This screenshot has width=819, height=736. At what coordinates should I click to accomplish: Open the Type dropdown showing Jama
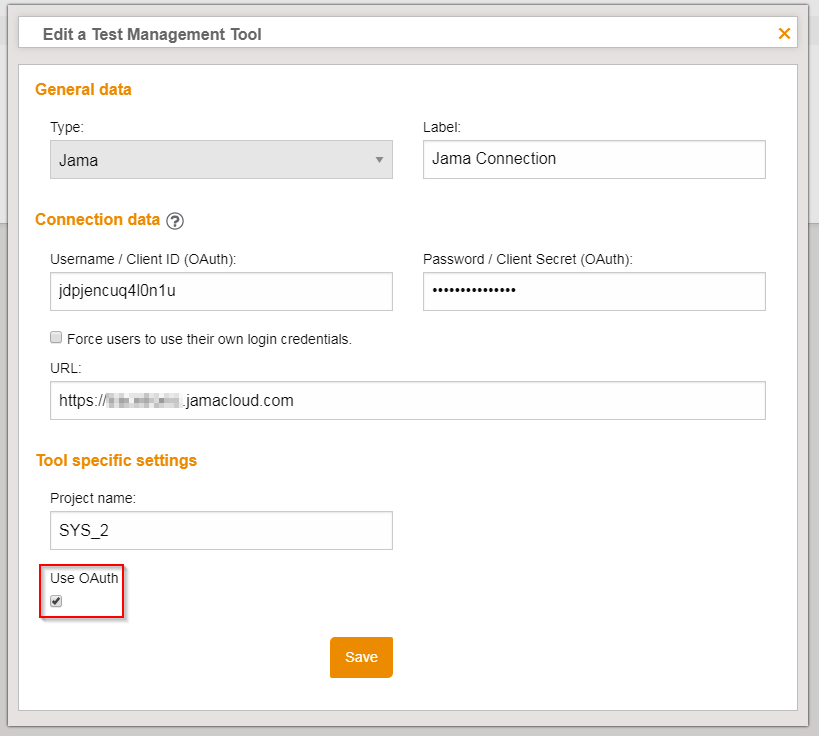tap(221, 160)
